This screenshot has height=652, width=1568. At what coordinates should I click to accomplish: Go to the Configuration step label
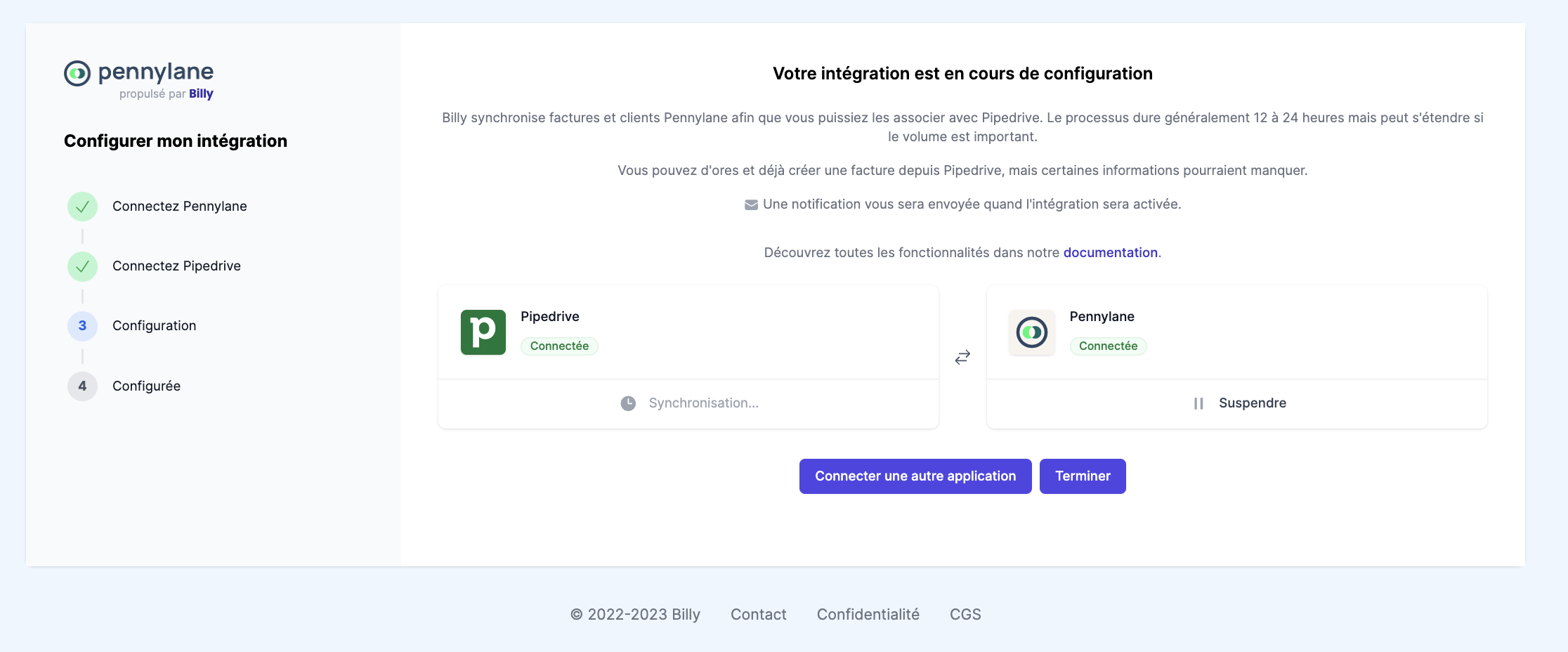click(154, 325)
